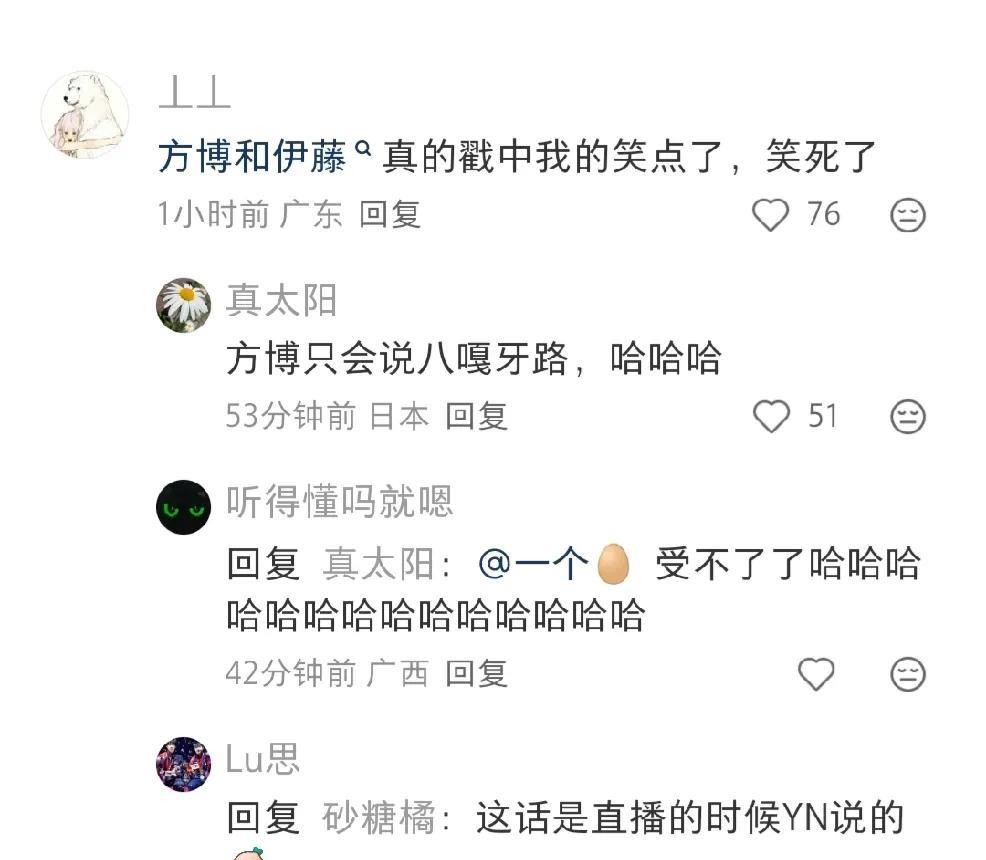Open the green-eyed black cat avatar
The image size is (986, 860).
coord(184,507)
